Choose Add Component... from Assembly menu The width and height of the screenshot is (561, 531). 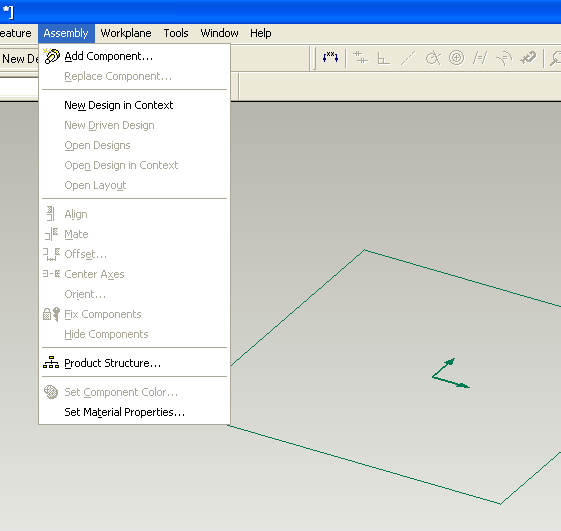[135, 56]
